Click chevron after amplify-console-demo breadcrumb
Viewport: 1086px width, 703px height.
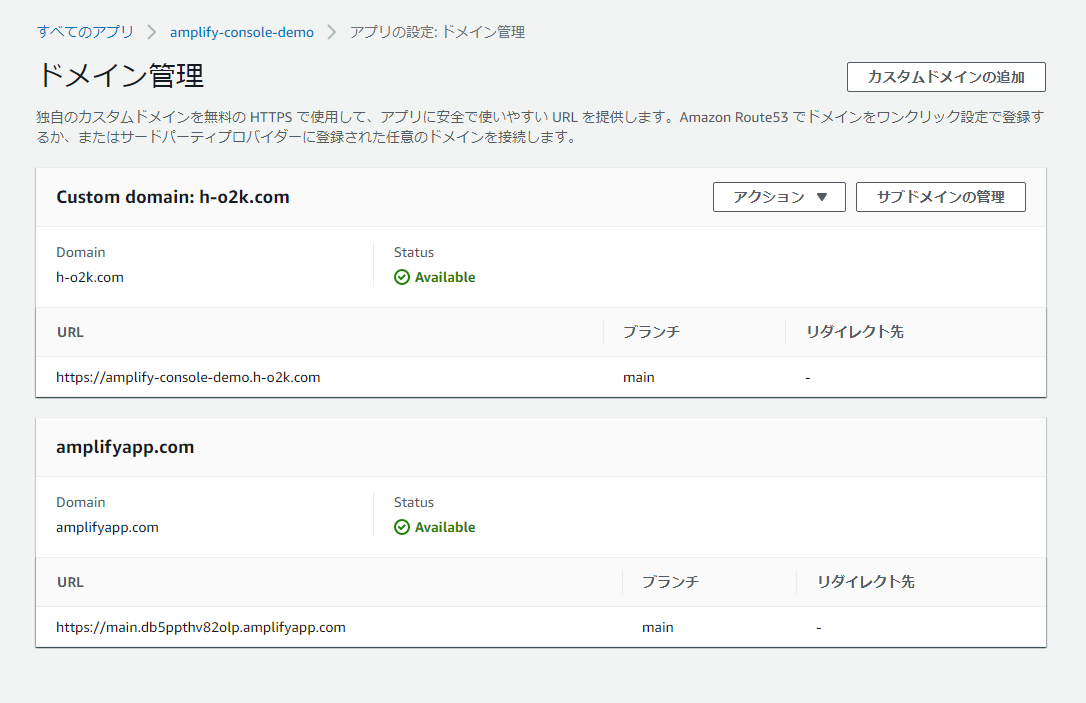[x=332, y=32]
